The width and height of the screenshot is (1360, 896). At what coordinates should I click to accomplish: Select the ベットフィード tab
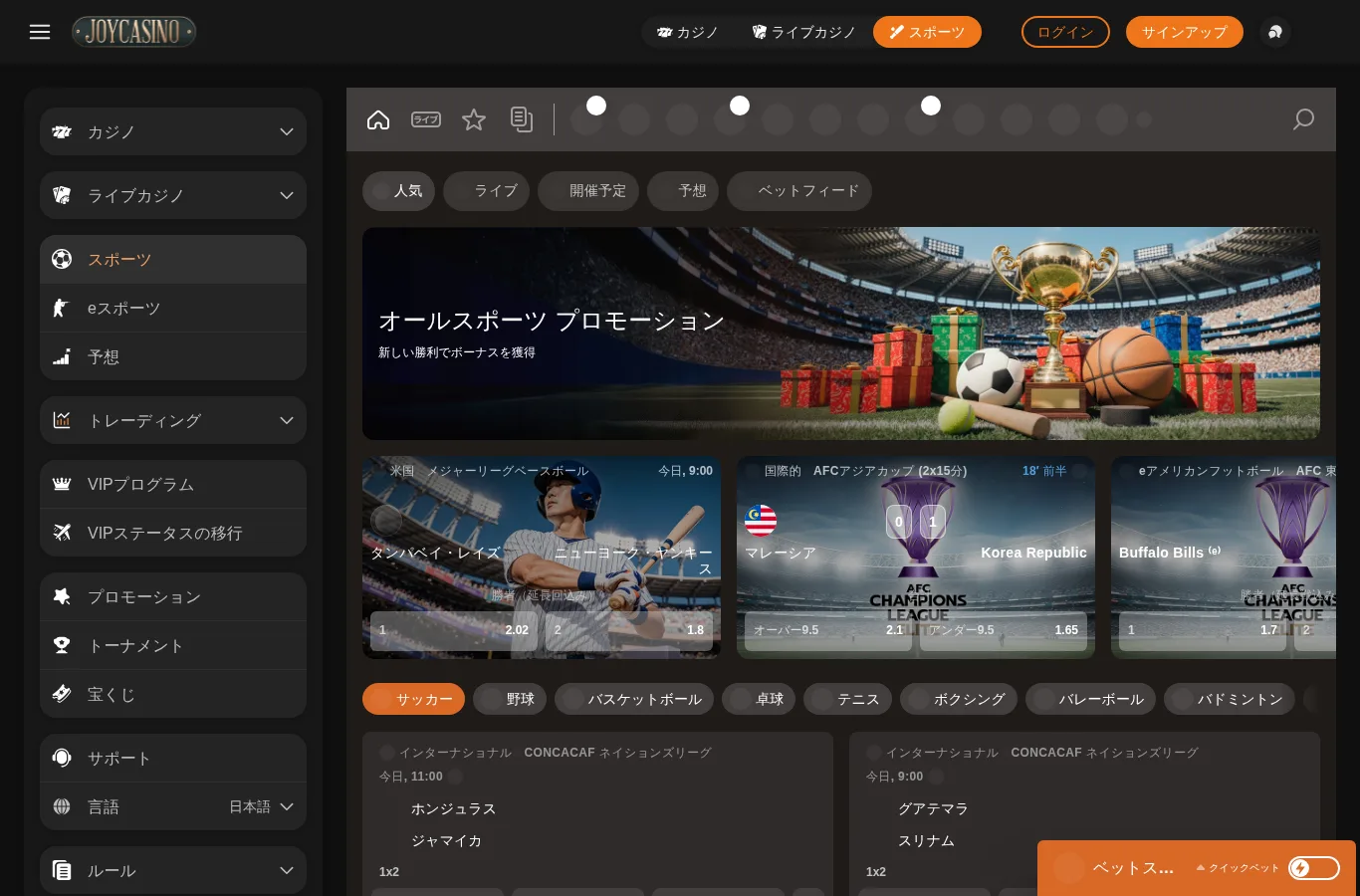[799, 190]
